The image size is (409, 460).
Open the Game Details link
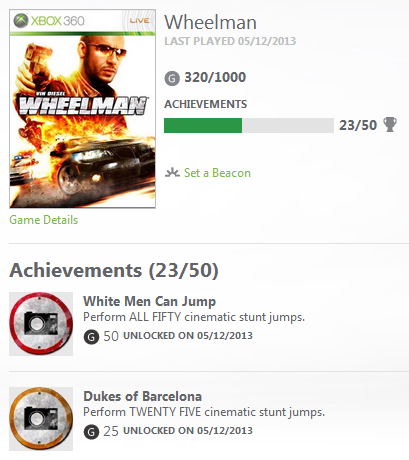coord(44,220)
